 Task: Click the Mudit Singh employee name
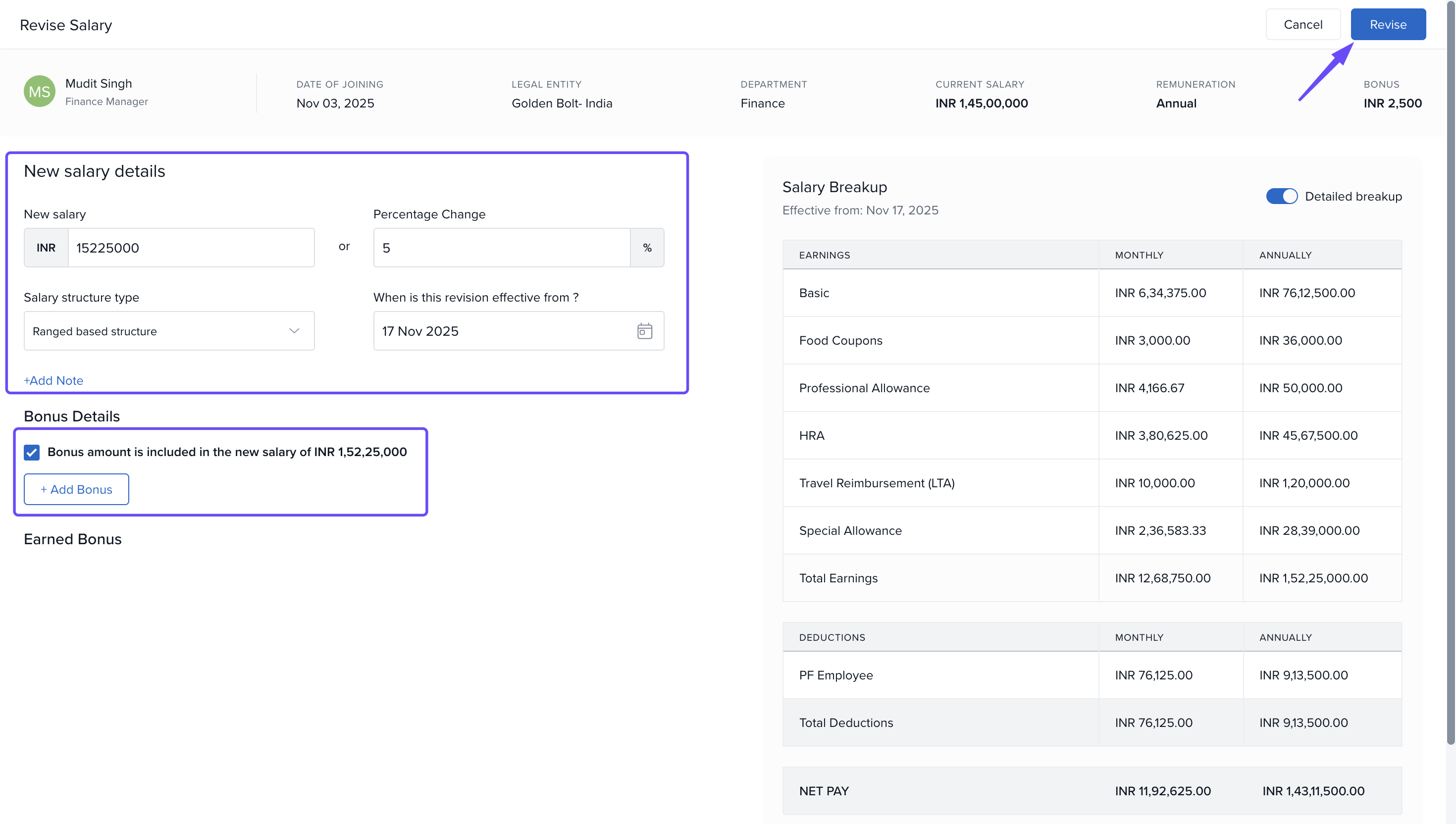pyautogui.click(x=99, y=84)
